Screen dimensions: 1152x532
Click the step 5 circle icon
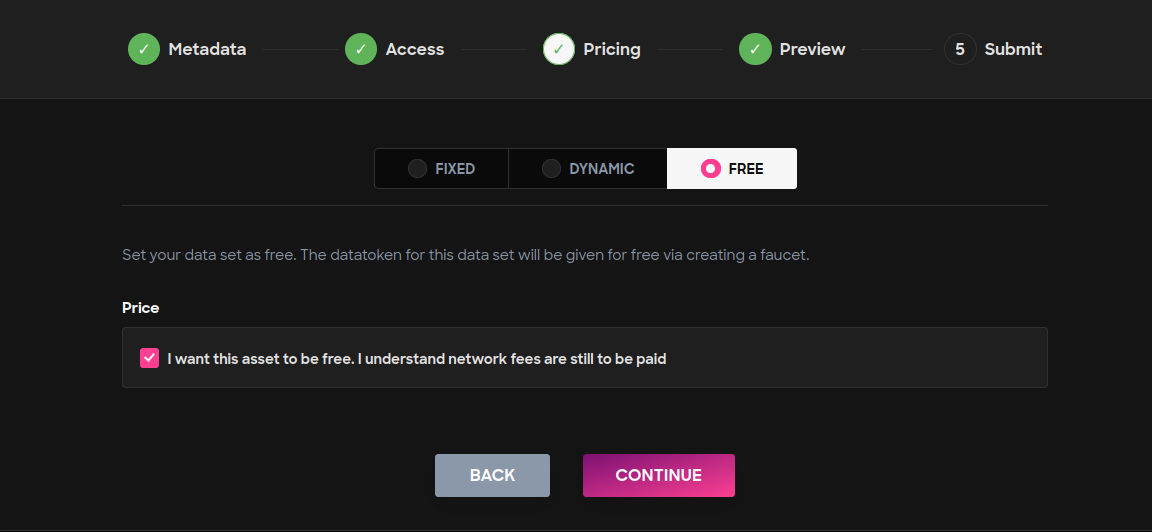(x=960, y=49)
